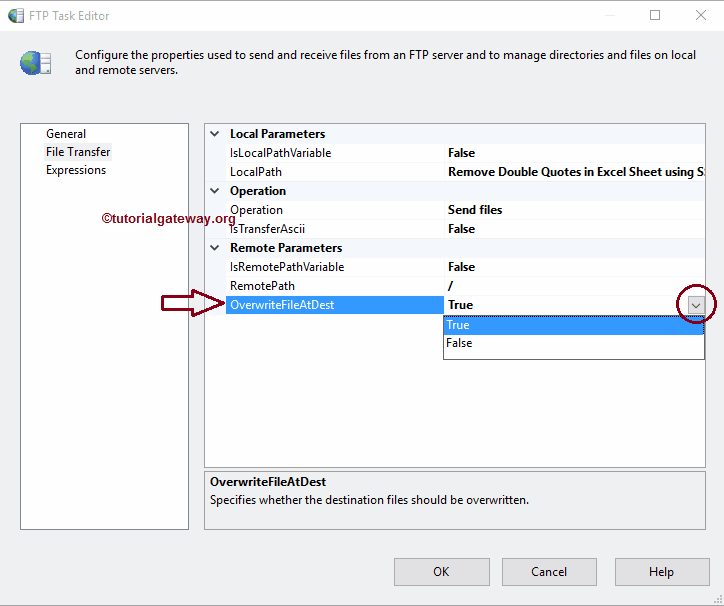Select the highlighted OverwriteFileAtDest property
Viewport: 724px width, 606px height.
(335, 305)
